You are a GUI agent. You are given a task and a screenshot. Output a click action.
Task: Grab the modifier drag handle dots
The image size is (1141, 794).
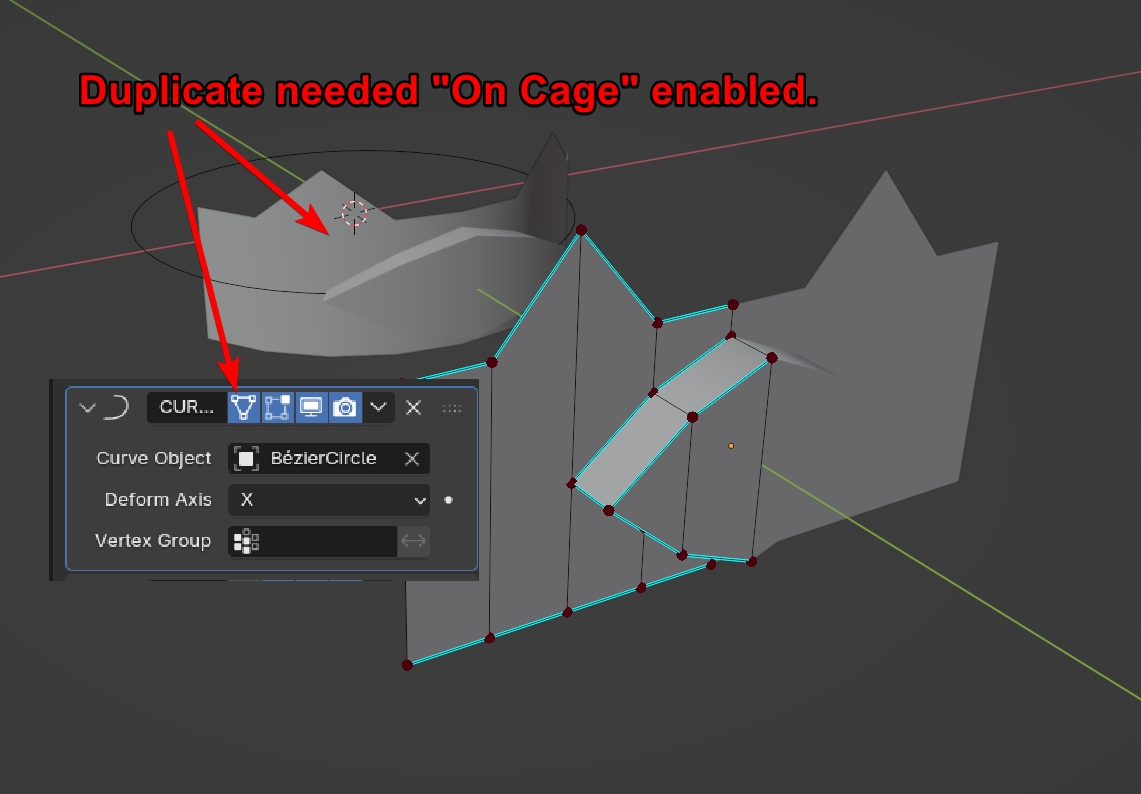(x=452, y=408)
